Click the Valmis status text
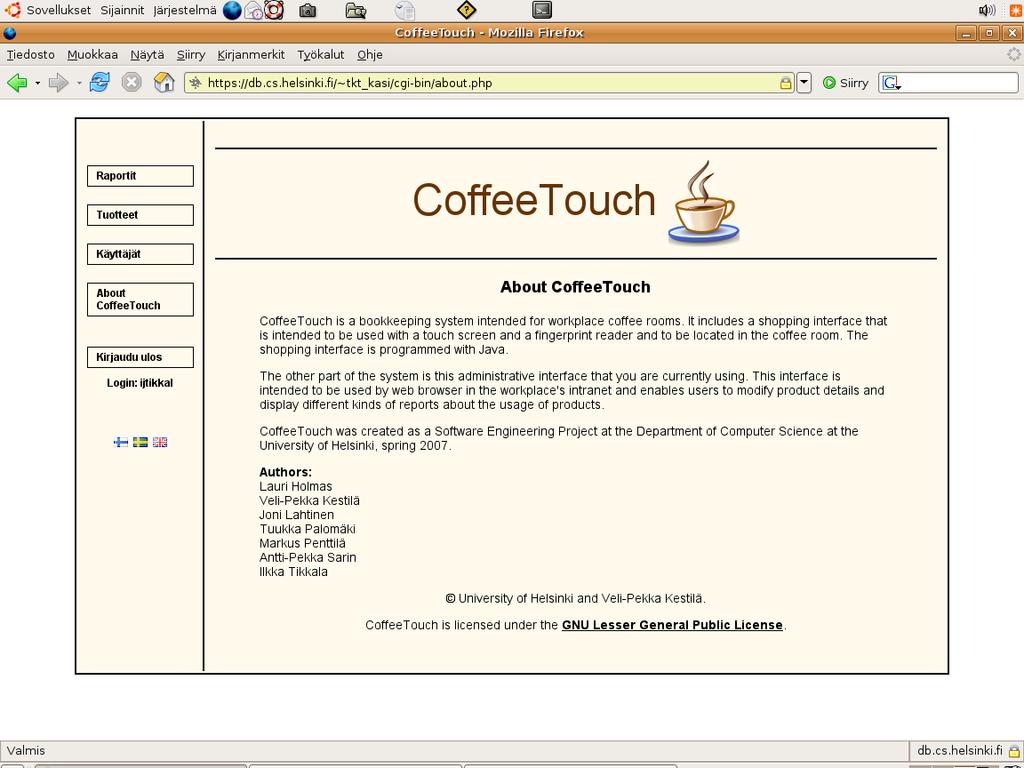Screen dimensions: 1024x768 pyautogui.click(x=26, y=750)
